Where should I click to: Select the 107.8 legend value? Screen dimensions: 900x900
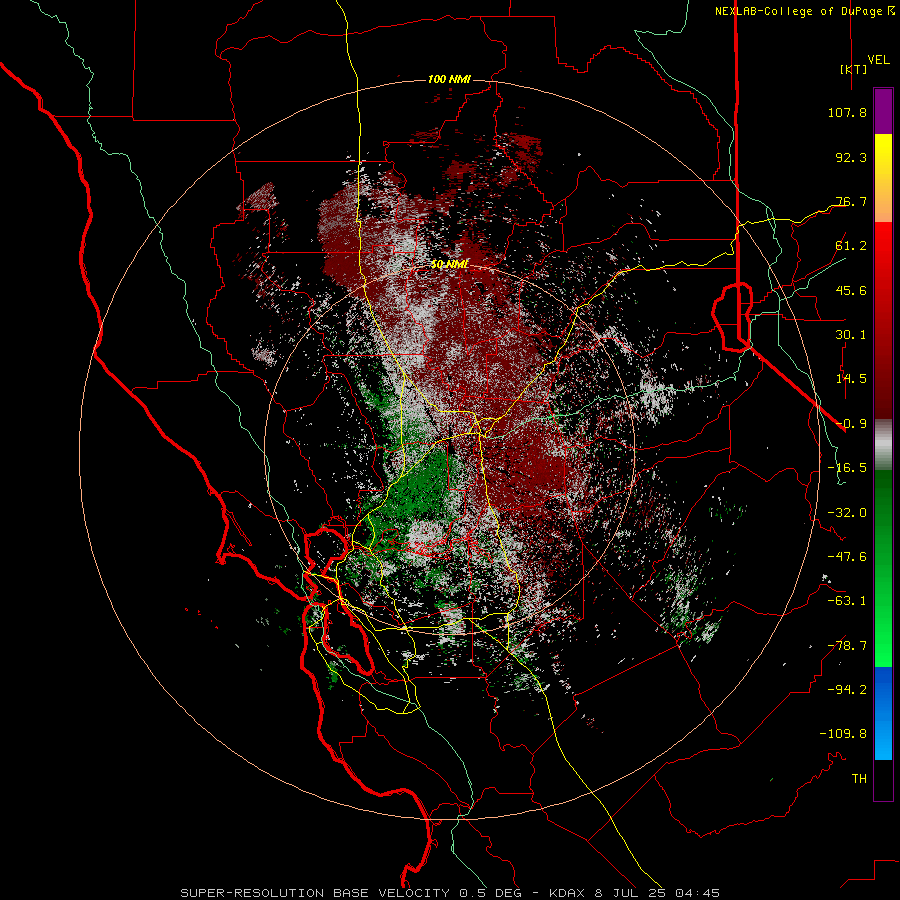(x=847, y=112)
